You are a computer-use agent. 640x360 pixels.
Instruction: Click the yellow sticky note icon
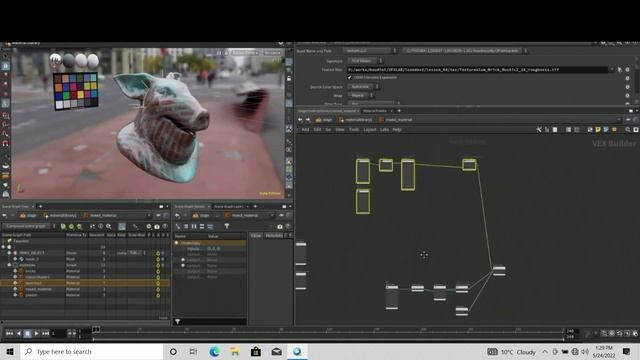pyautogui.click(x=598, y=129)
